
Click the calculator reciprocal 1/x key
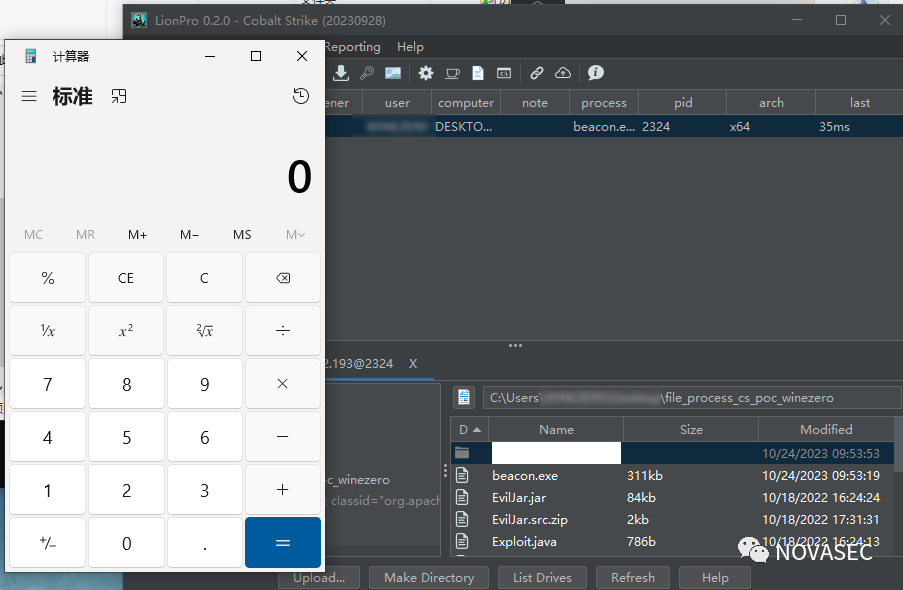(47, 331)
